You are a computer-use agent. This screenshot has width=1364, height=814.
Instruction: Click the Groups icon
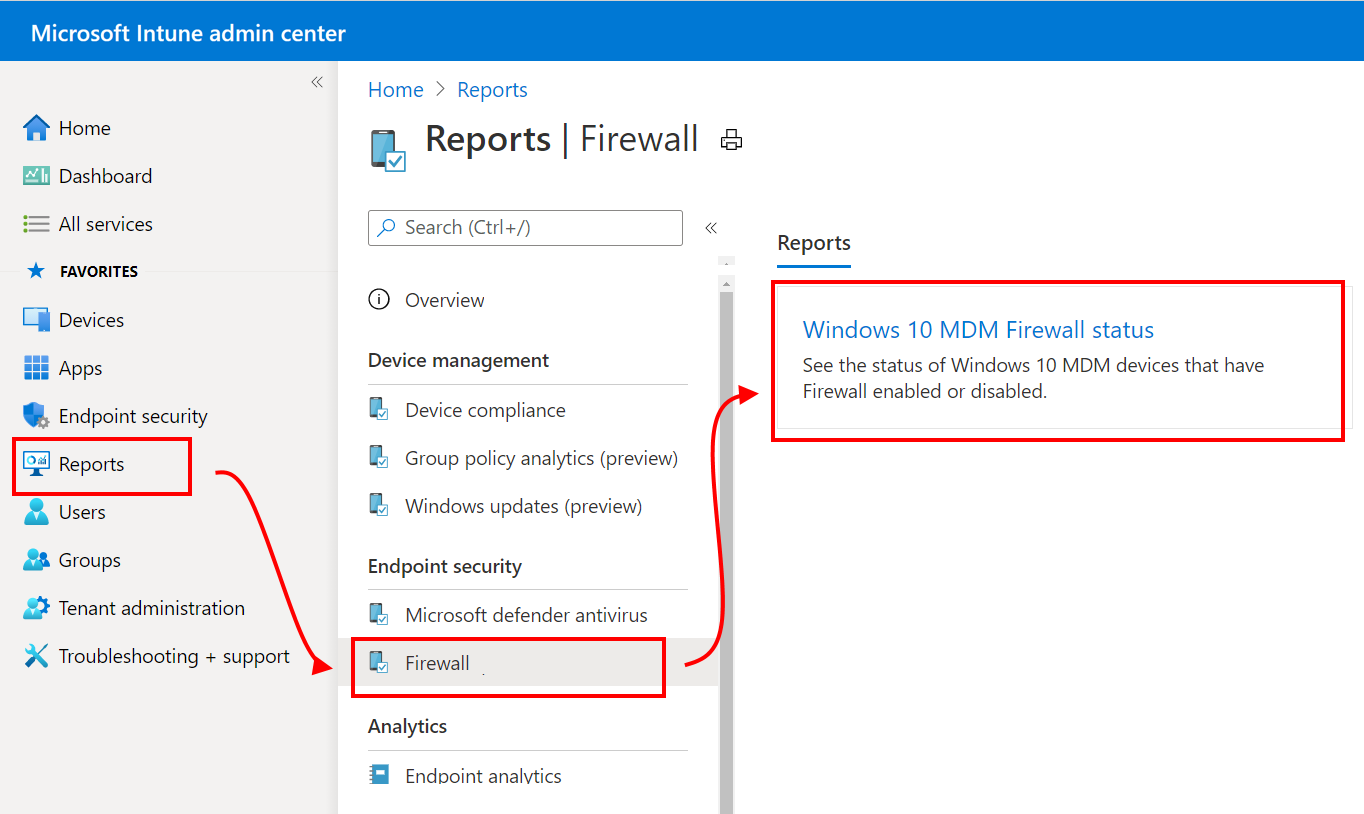[x=36, y=559]
